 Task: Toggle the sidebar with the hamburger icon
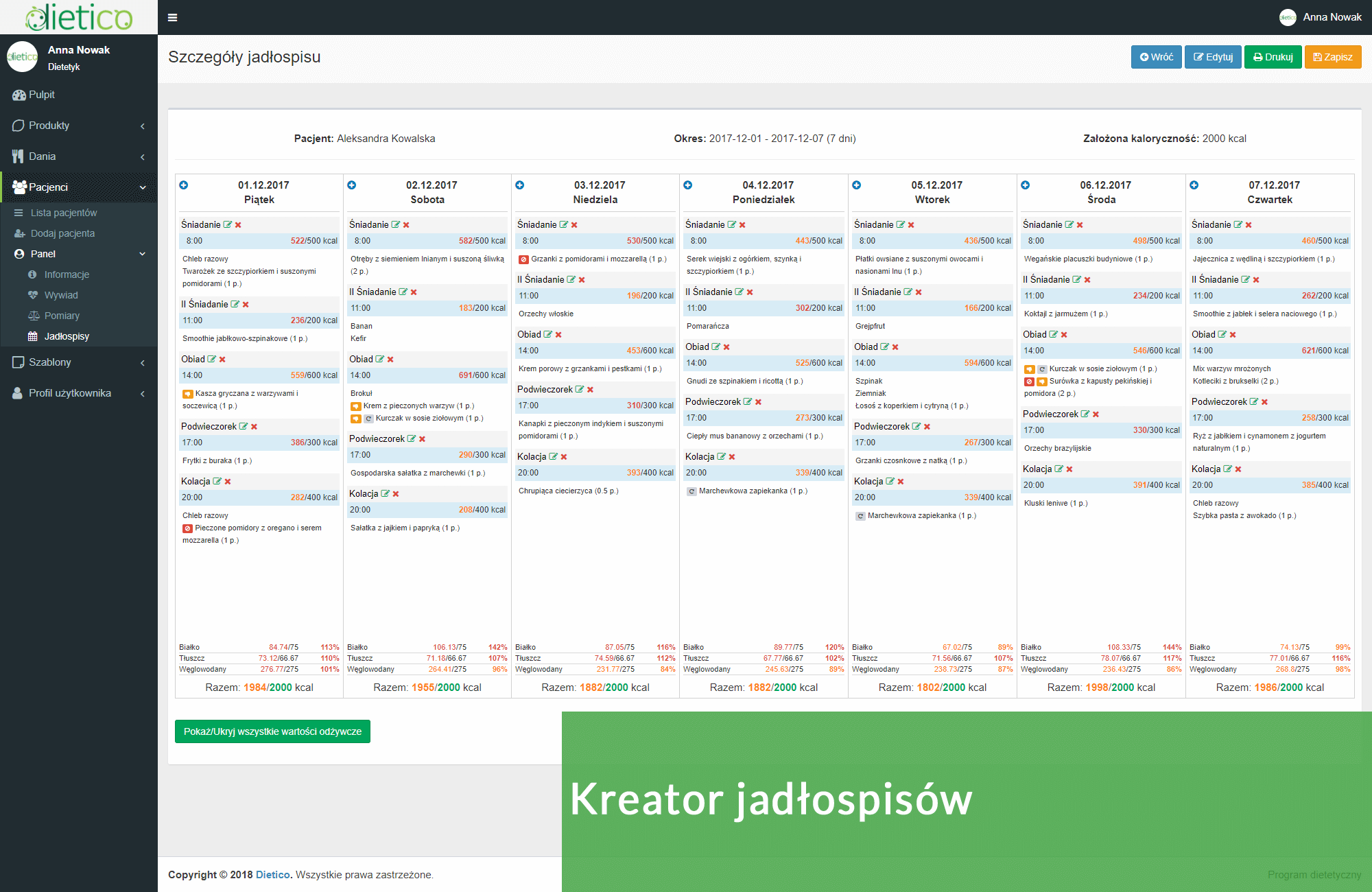coord(172,17)
